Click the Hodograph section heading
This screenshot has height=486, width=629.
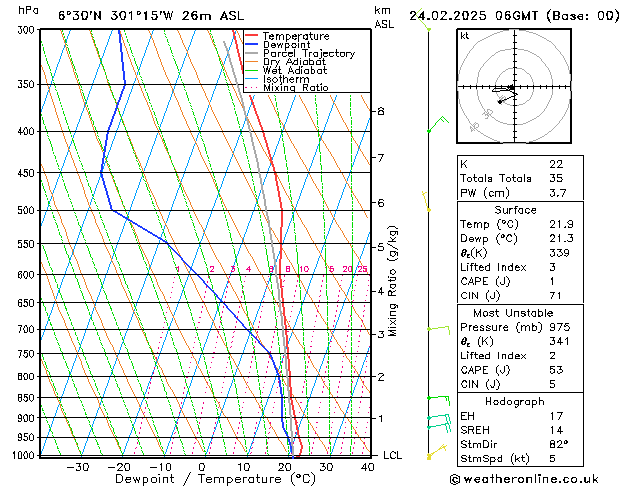[515, 402]
